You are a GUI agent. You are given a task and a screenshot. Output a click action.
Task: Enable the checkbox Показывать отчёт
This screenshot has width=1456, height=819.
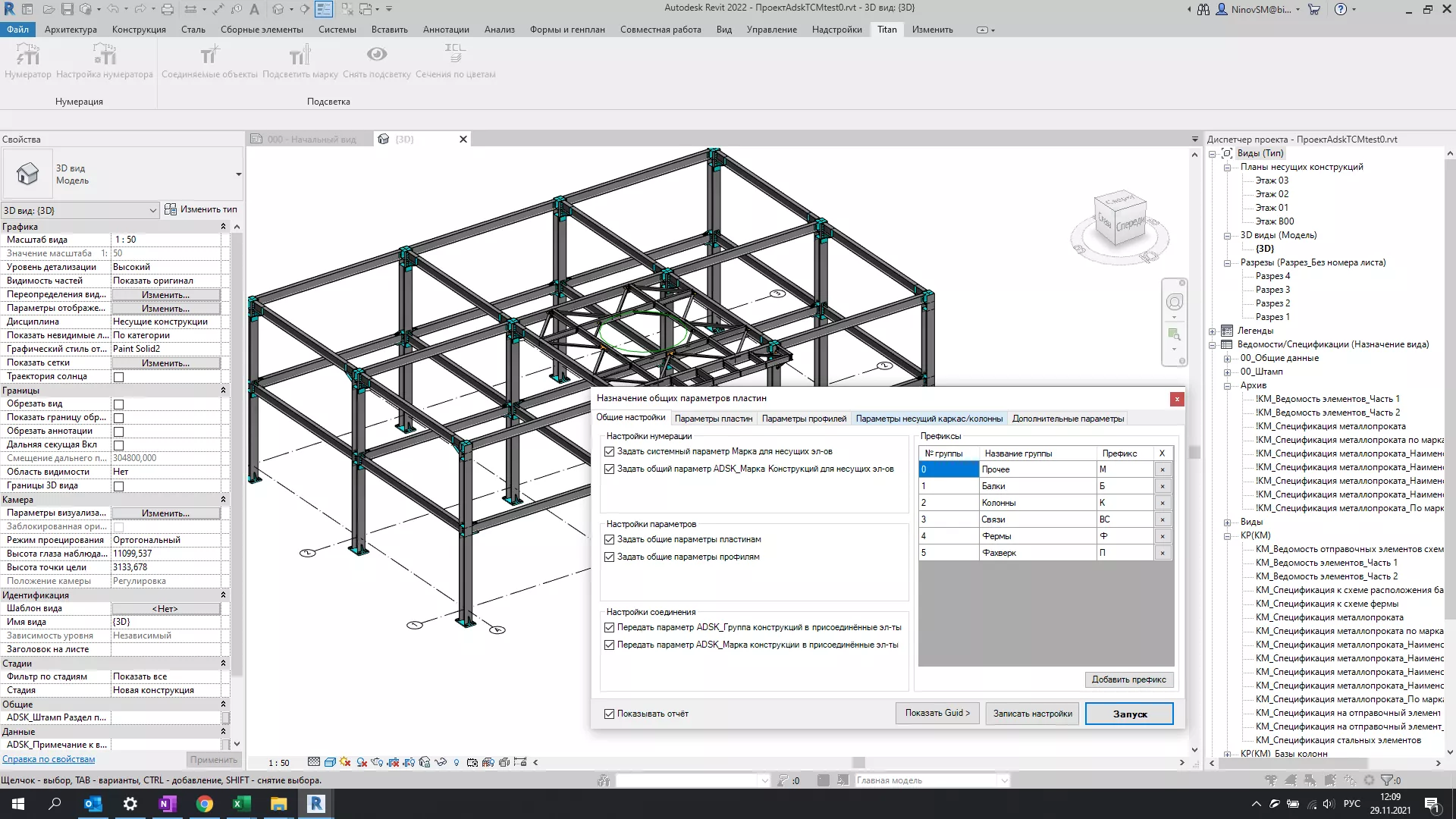click(610, 713)
